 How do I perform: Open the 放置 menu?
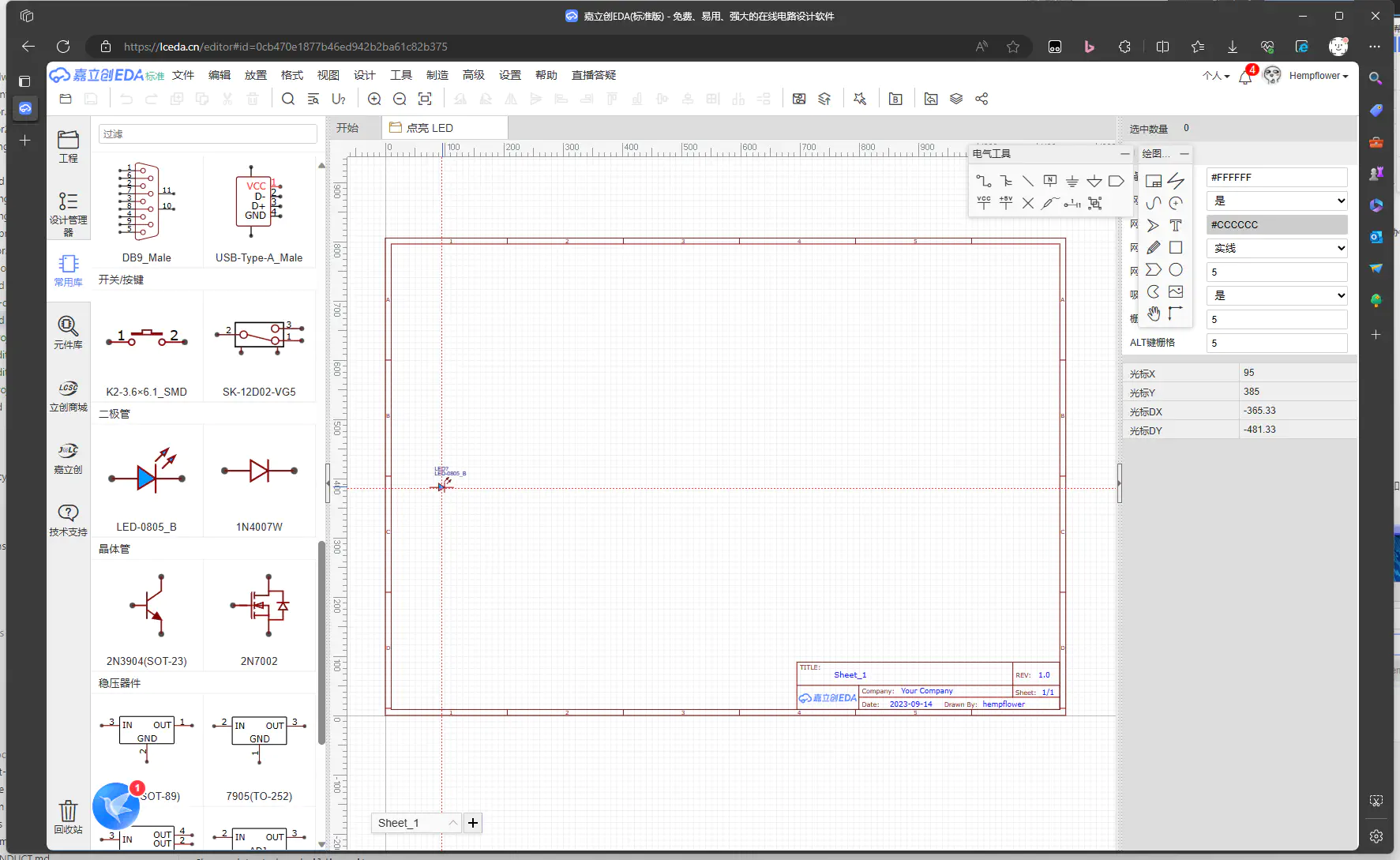256,75
